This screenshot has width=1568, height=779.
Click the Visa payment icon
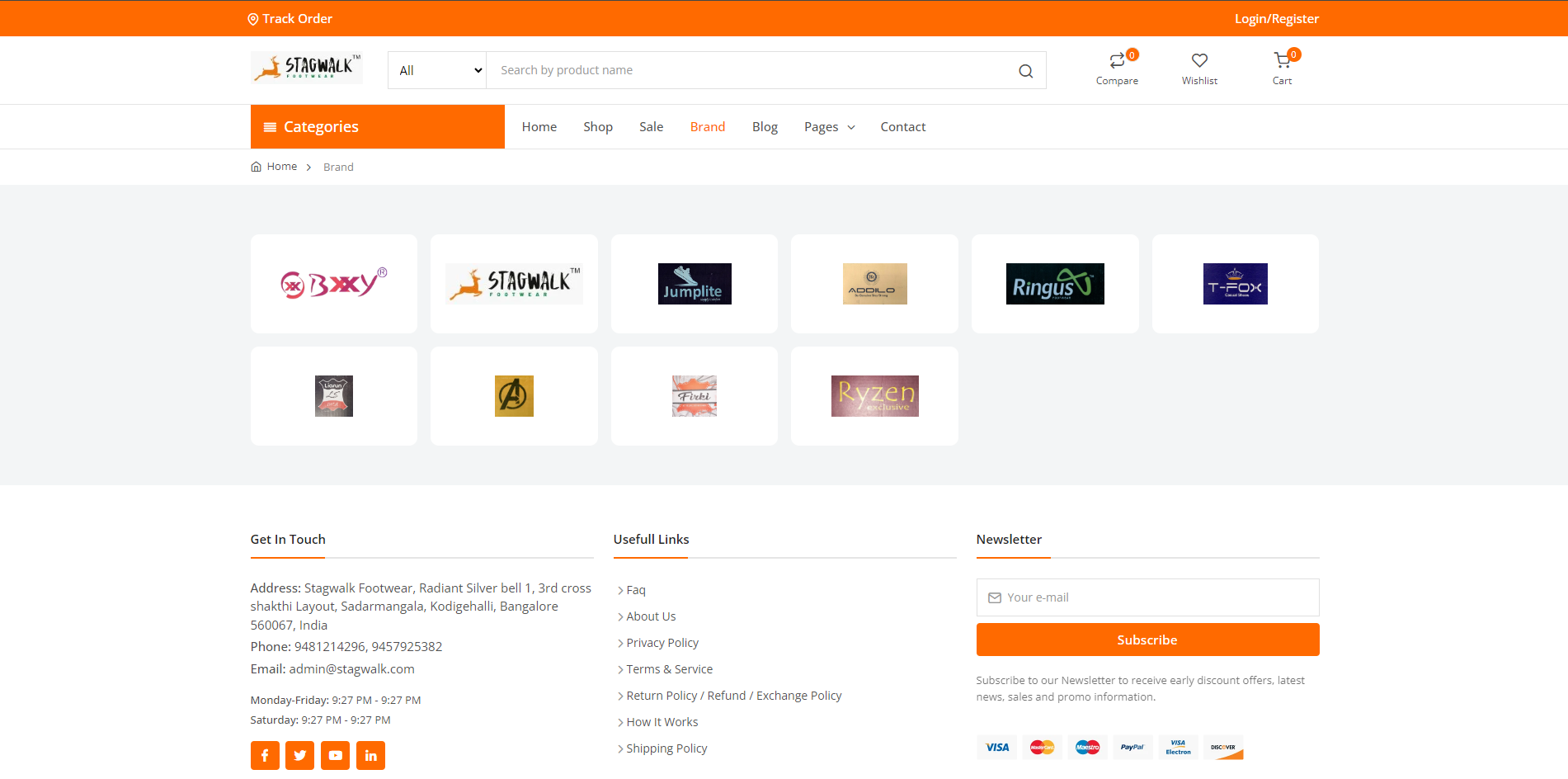996,748
